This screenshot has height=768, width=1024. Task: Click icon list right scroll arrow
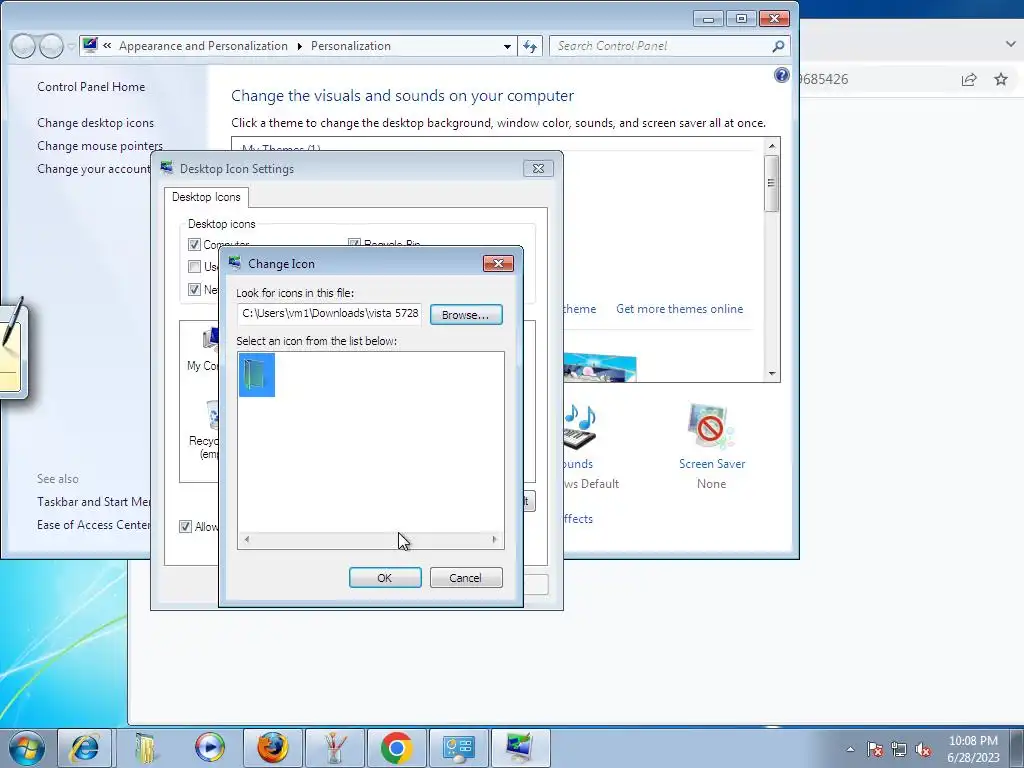(494, 539)
